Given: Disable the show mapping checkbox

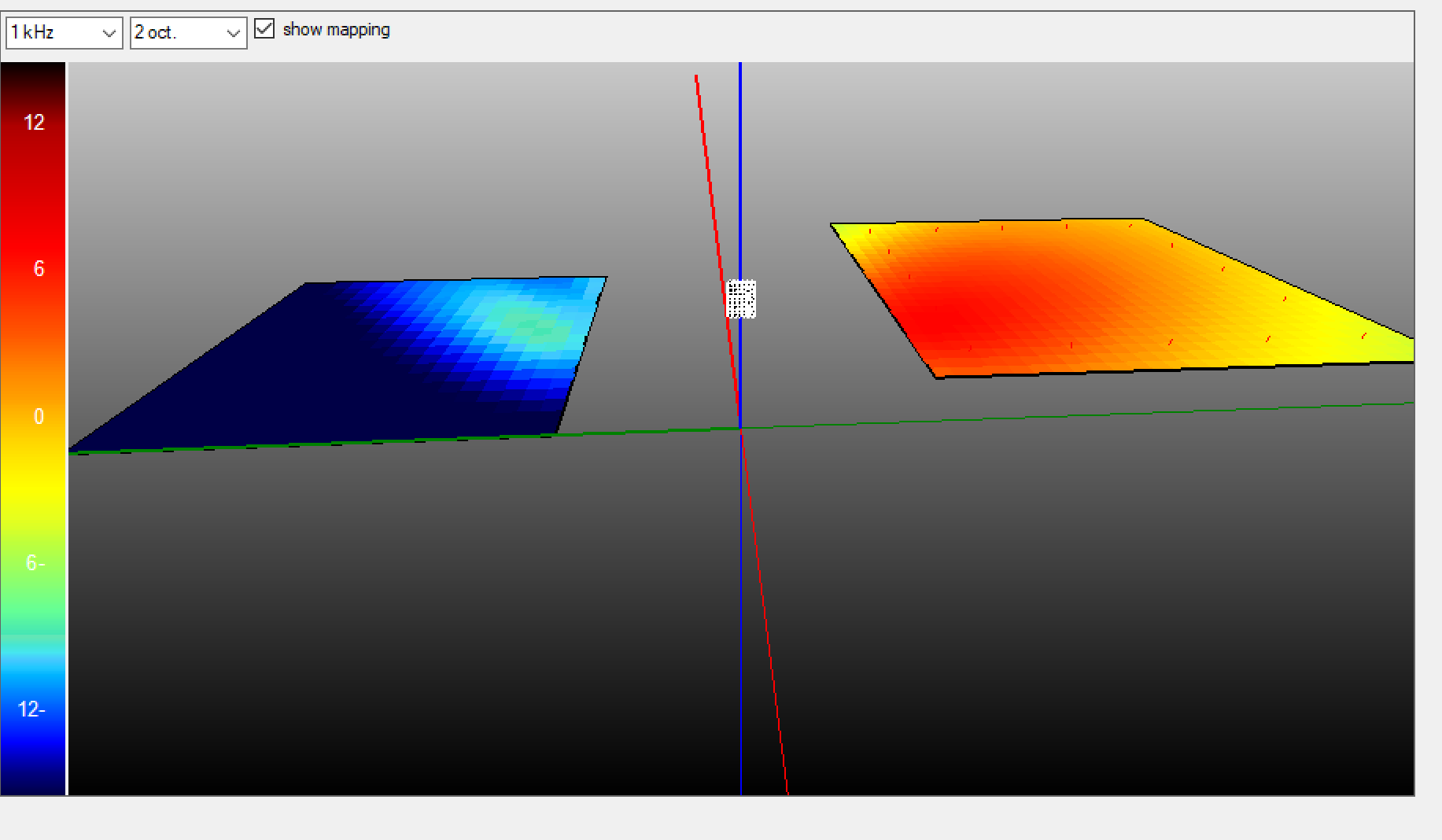Looking at the screenshot, I should (264, 30).
